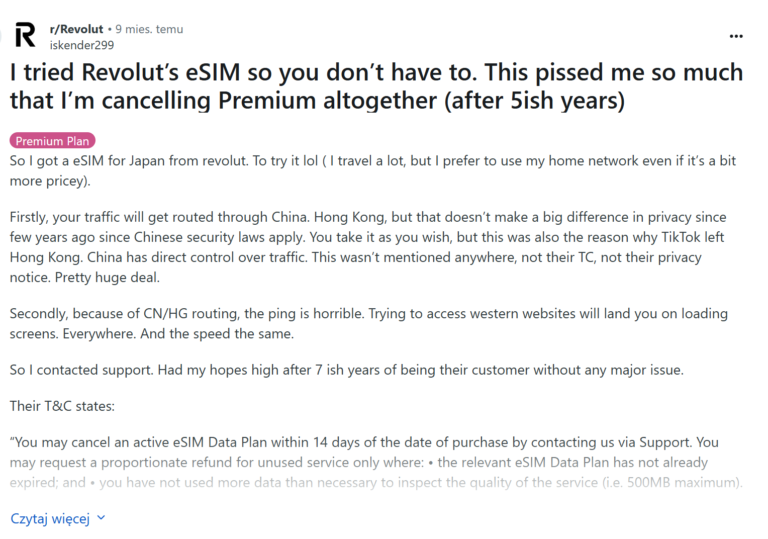This screenshot has height=539, width=768.
Task: Click the line "Their T&C states:"
Action: click(63, 408)
